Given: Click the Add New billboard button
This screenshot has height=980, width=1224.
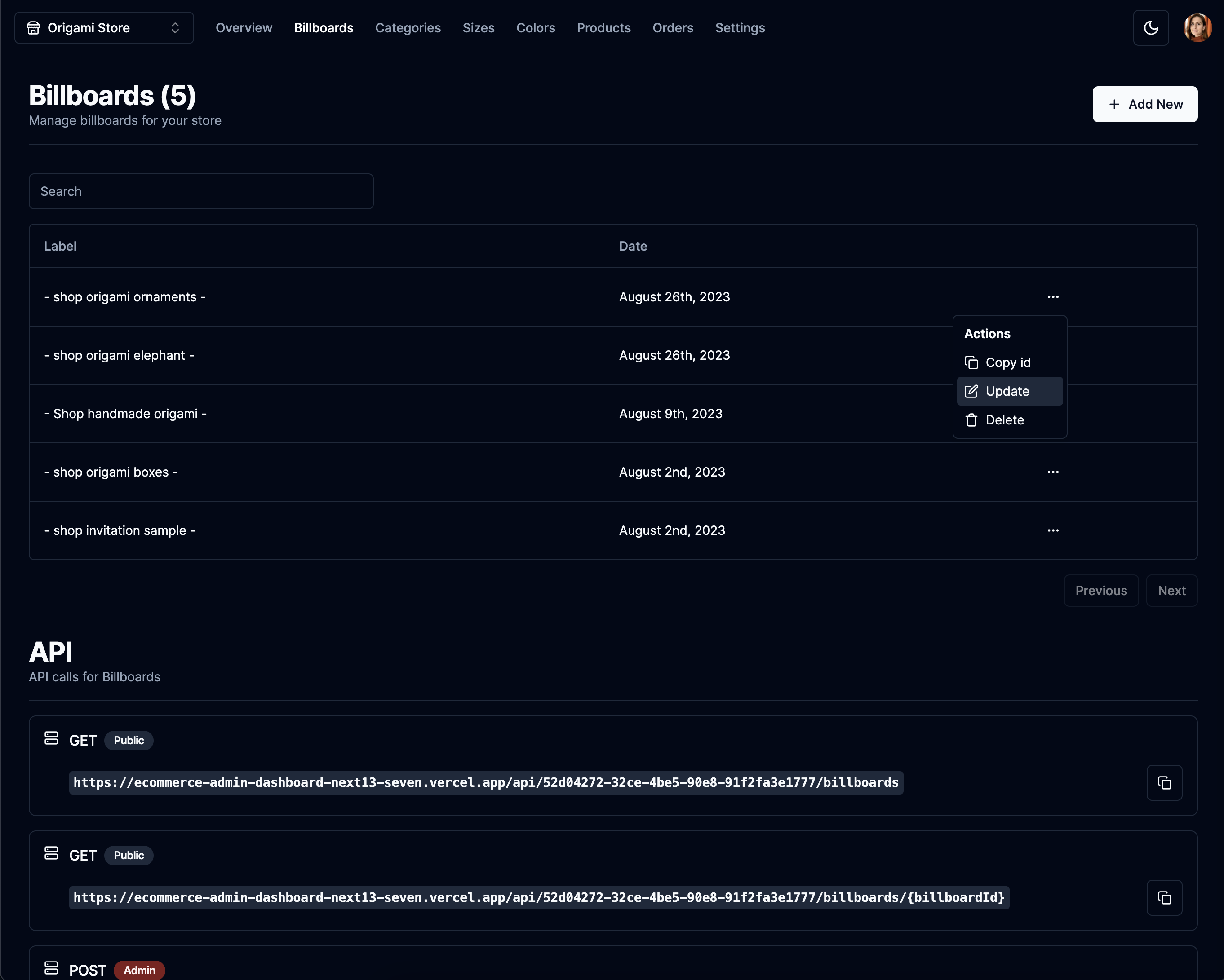Looking at the screenshot, I should (x=1144, y=104).
